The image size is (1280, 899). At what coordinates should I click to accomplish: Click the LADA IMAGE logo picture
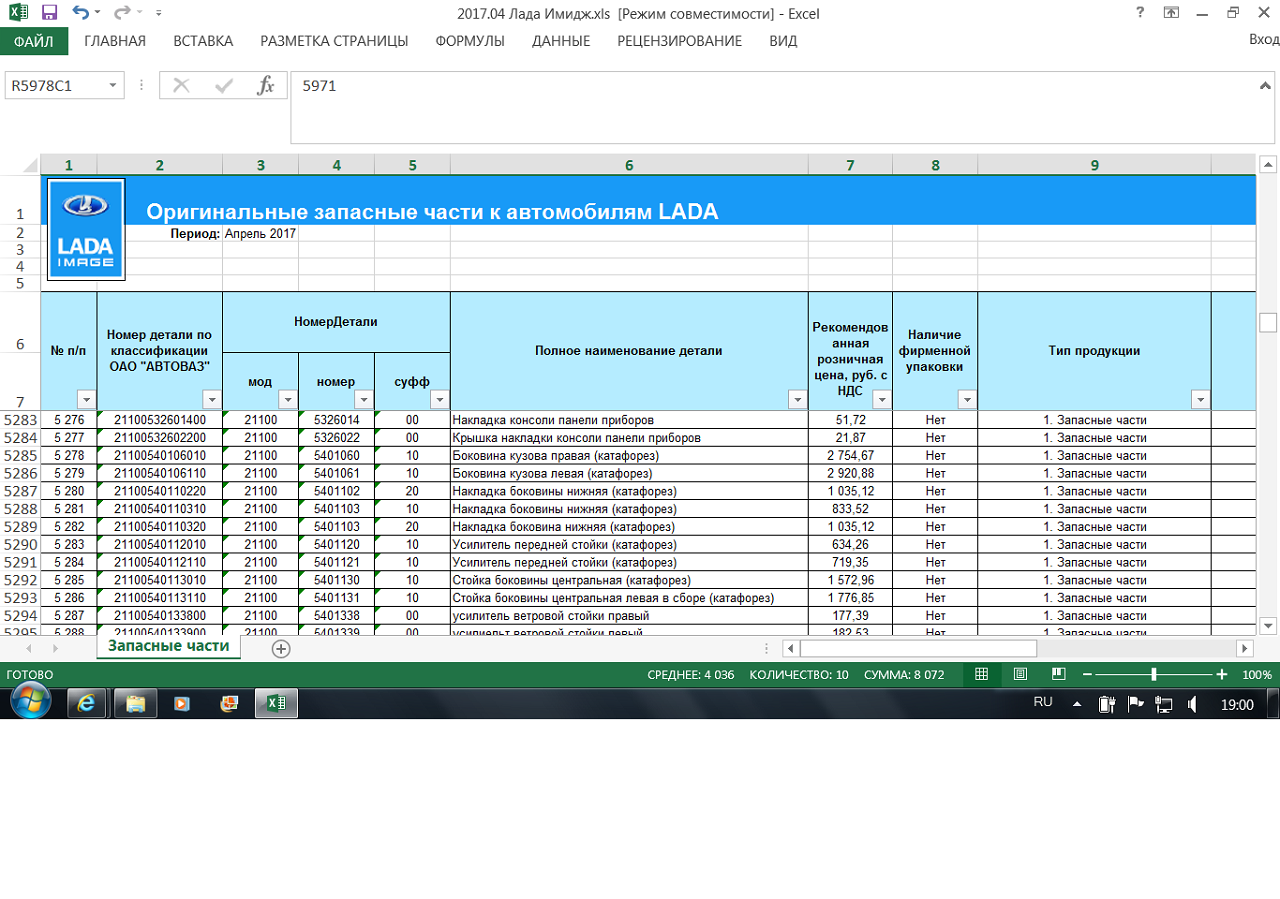click(85, 230)
